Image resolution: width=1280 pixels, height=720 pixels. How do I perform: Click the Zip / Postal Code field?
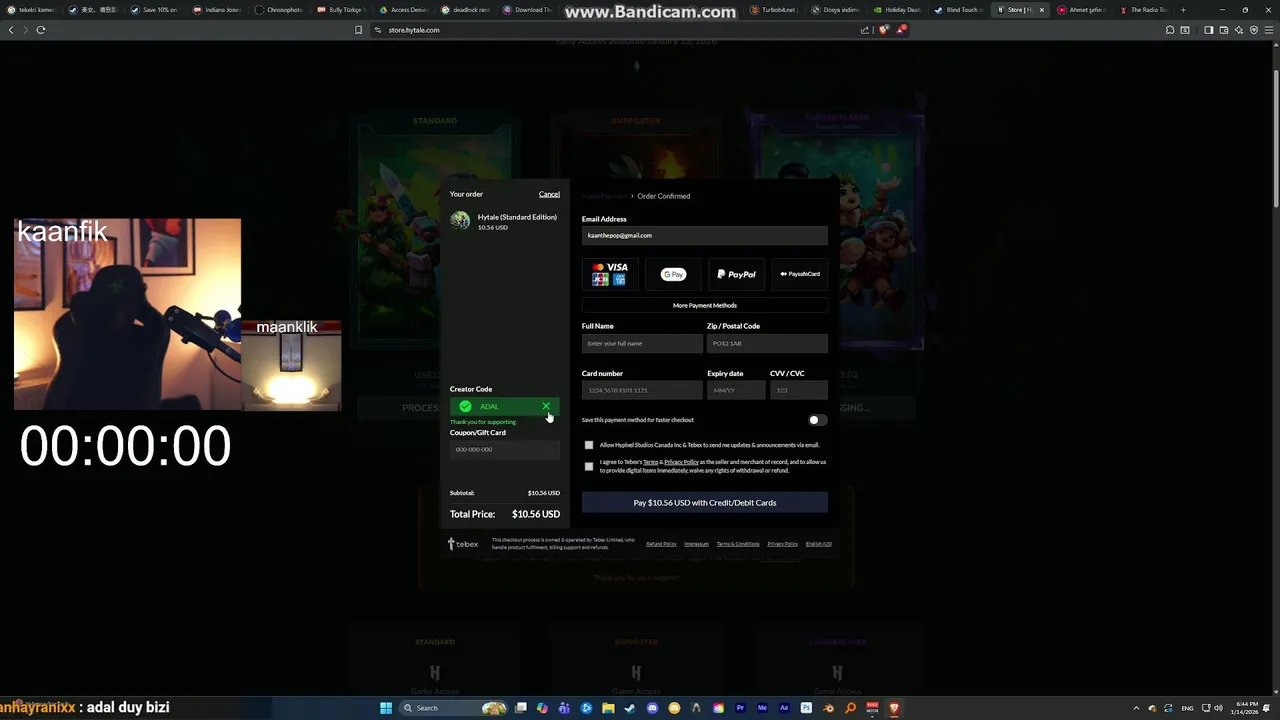[x=767, y=343]
